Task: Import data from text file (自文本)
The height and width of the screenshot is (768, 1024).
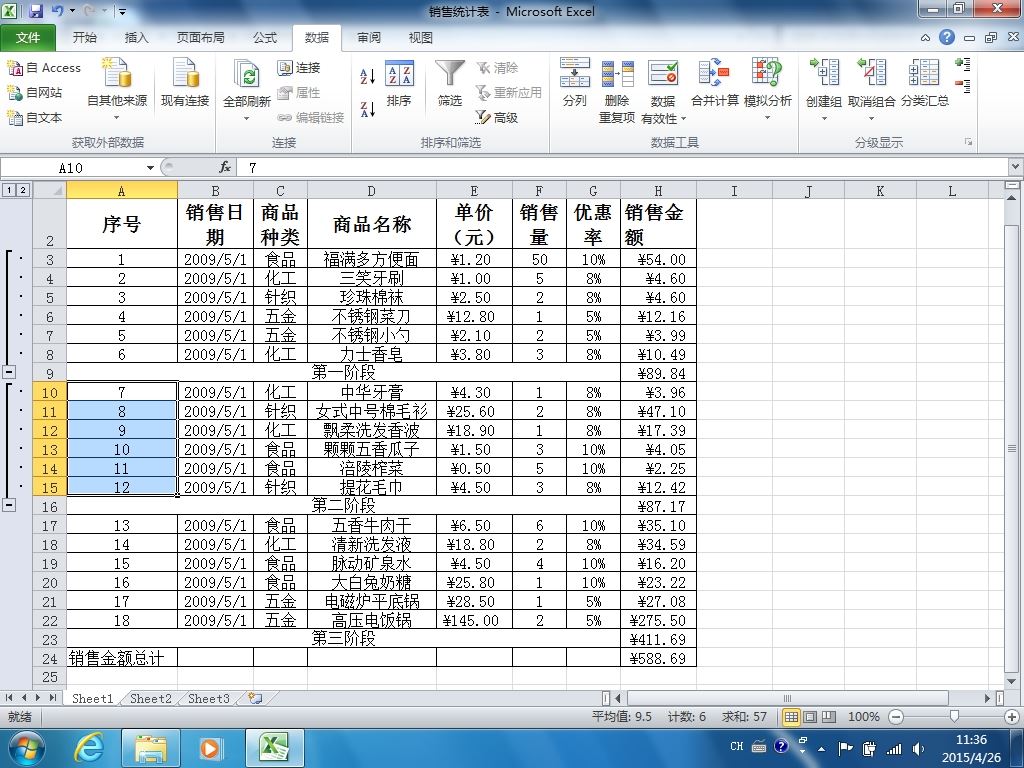Action: [35, 118]
